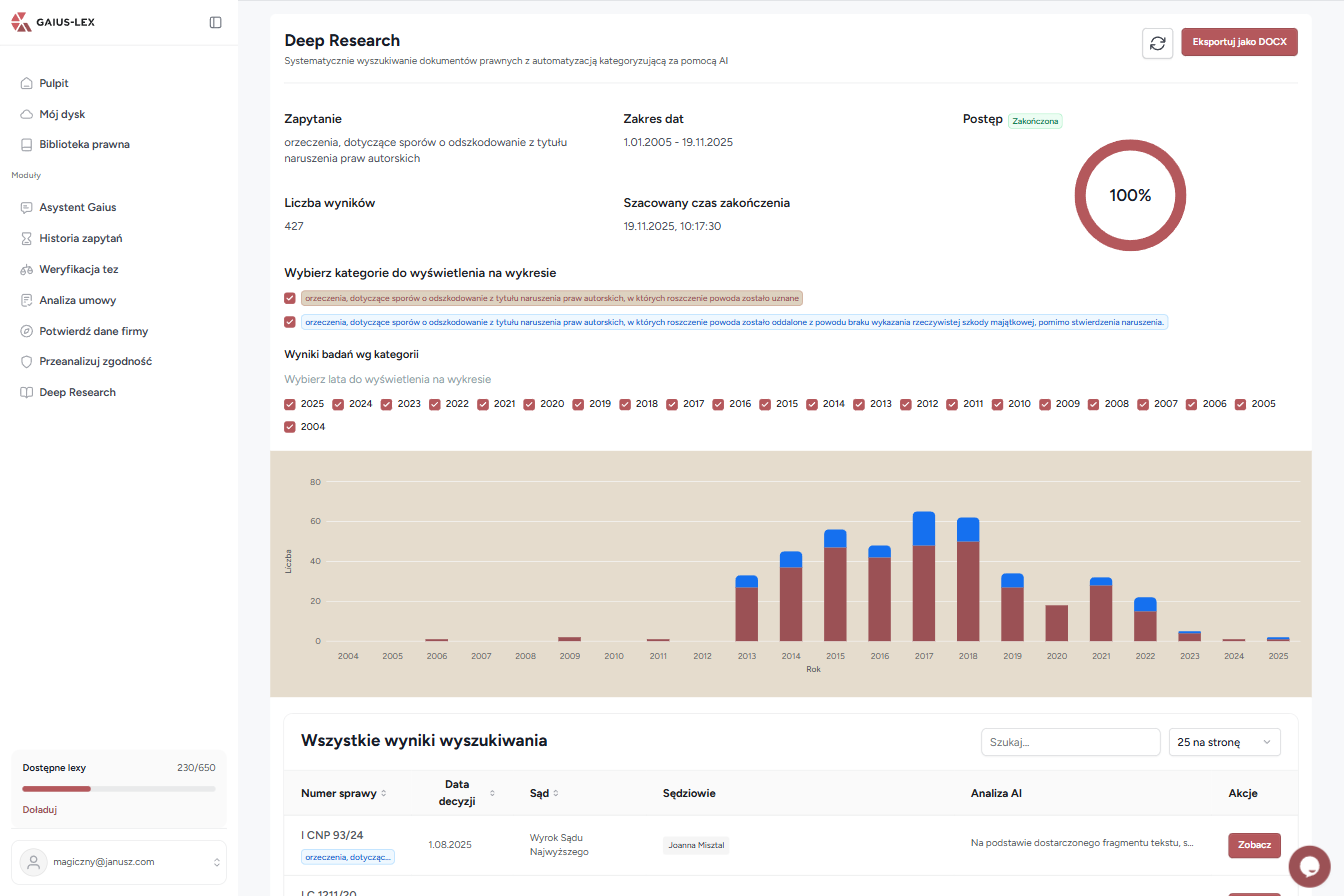The image size is (1344, 896).
Task: Click the refresh icon button
Action: click(x=1157, y=43)
